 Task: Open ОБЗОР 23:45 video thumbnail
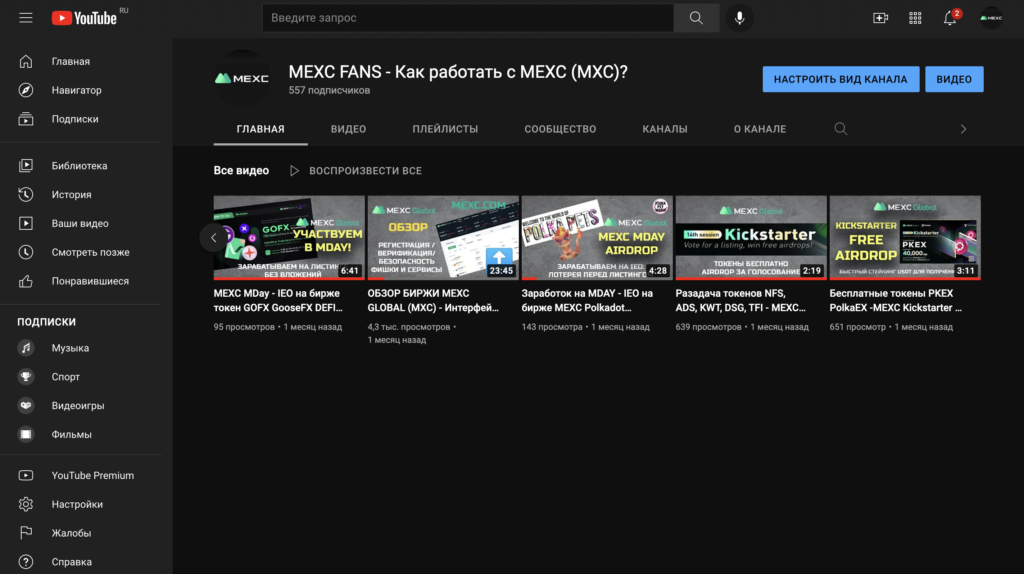coord(443,238)
